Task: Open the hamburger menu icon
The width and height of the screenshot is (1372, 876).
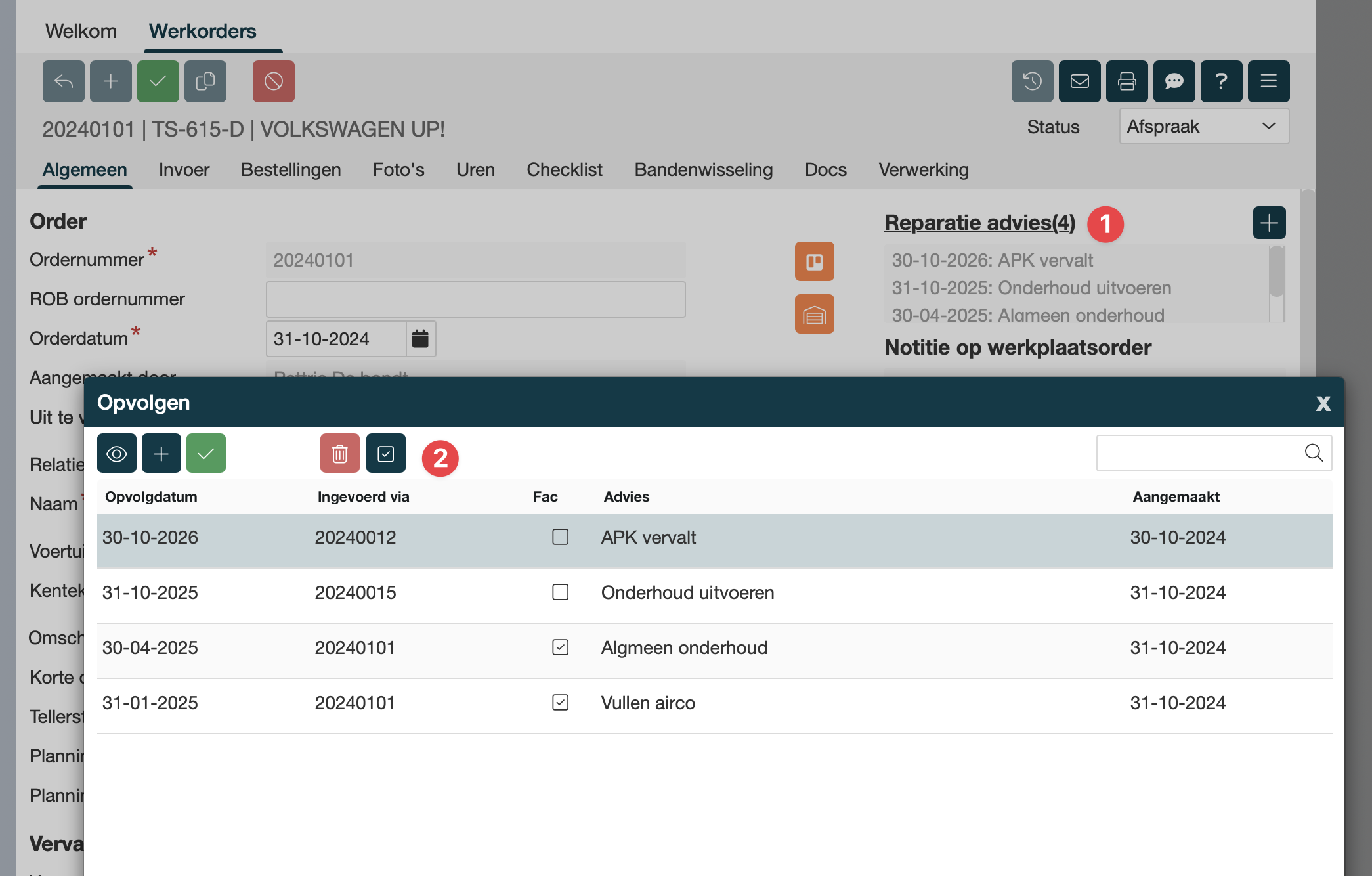Action: coord(1268,81)
